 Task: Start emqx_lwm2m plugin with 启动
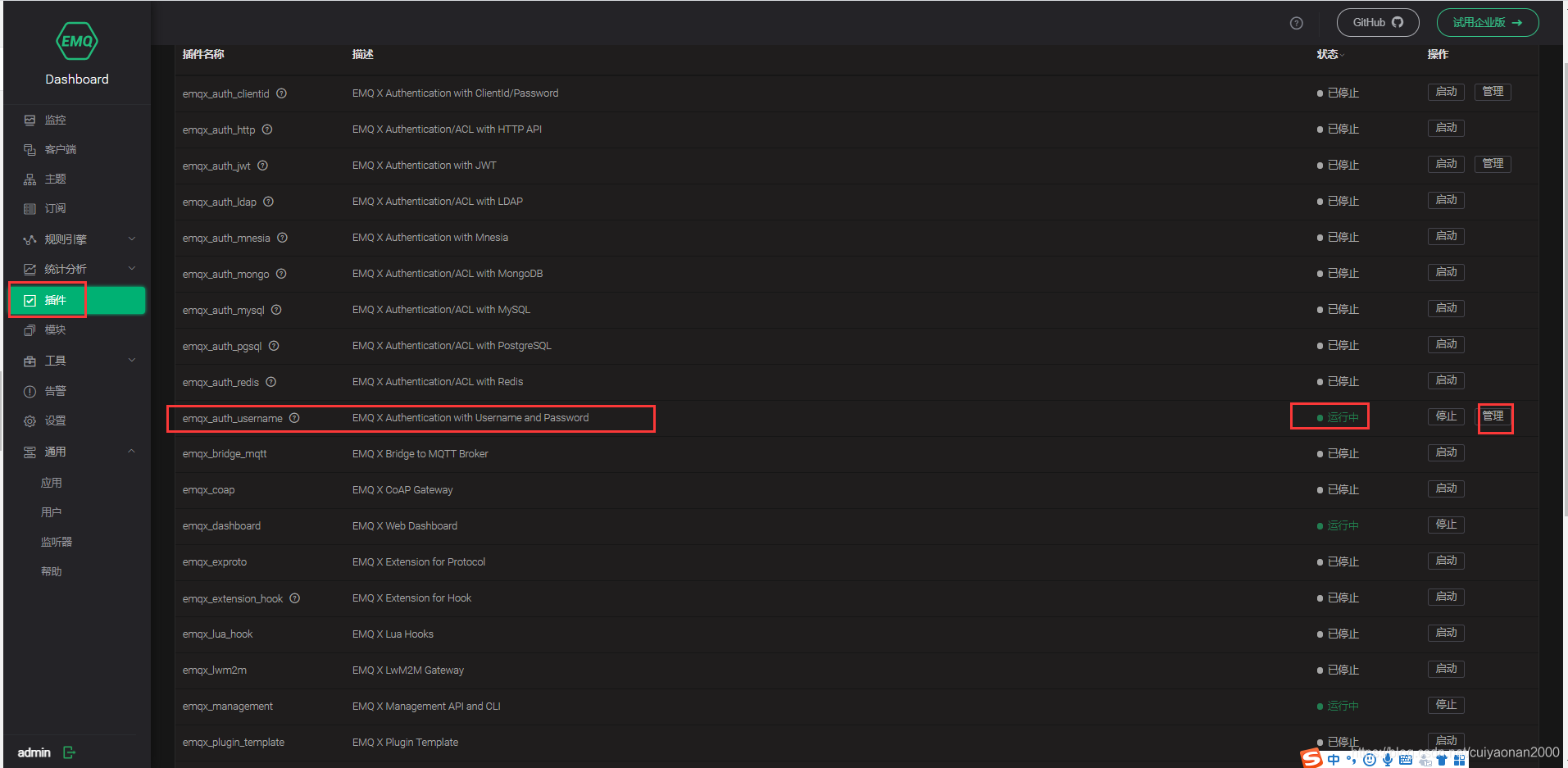(1446, 669)
